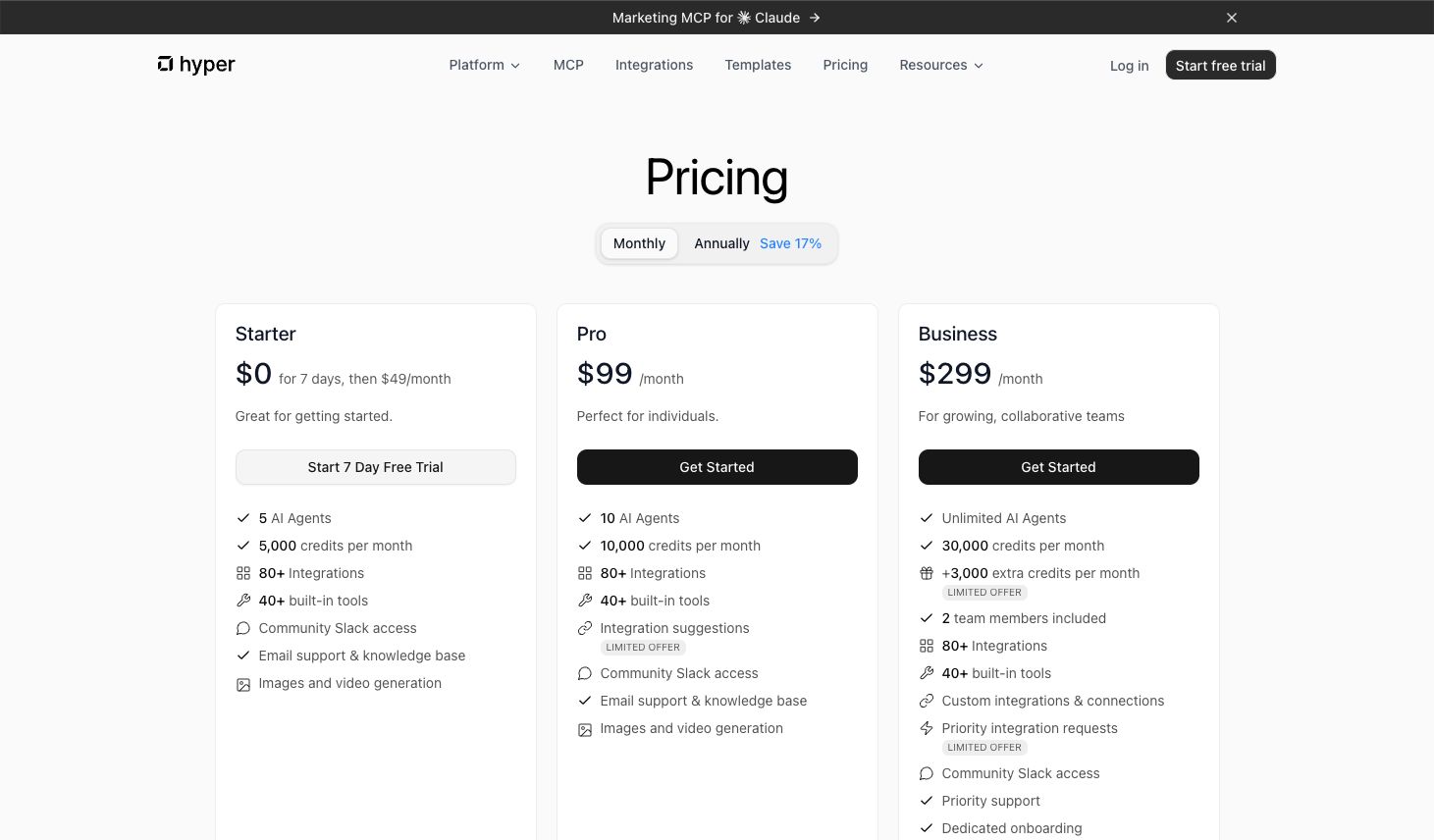Image resolution: width=1434 pixels, height=840 pixels.
Task: Click the wrench icon beside Pro 40+ built-in tools
Action: pos(585,601)
